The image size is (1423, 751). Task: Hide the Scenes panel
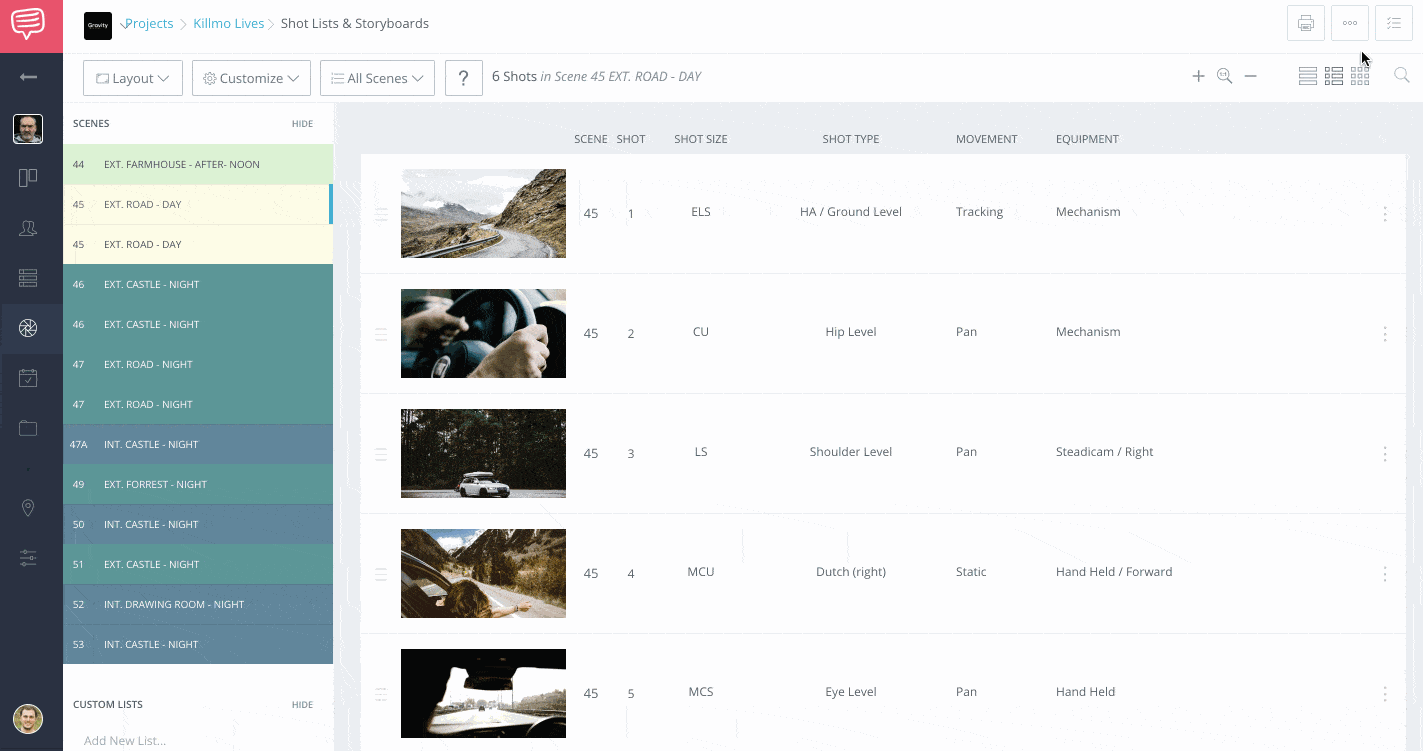[x=302, y=123]
